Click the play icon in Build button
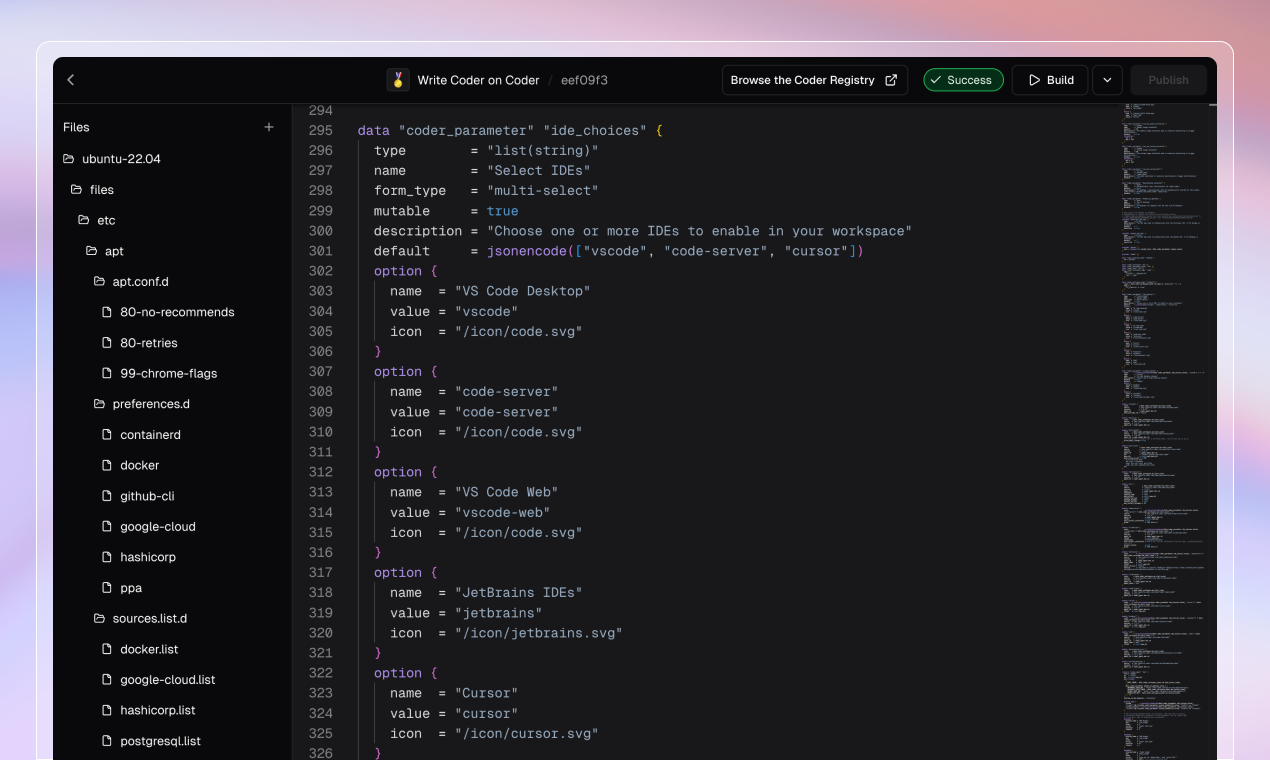Image resolution: width=1270 pixels, height=760 pixels. (x=1034, y=80)
